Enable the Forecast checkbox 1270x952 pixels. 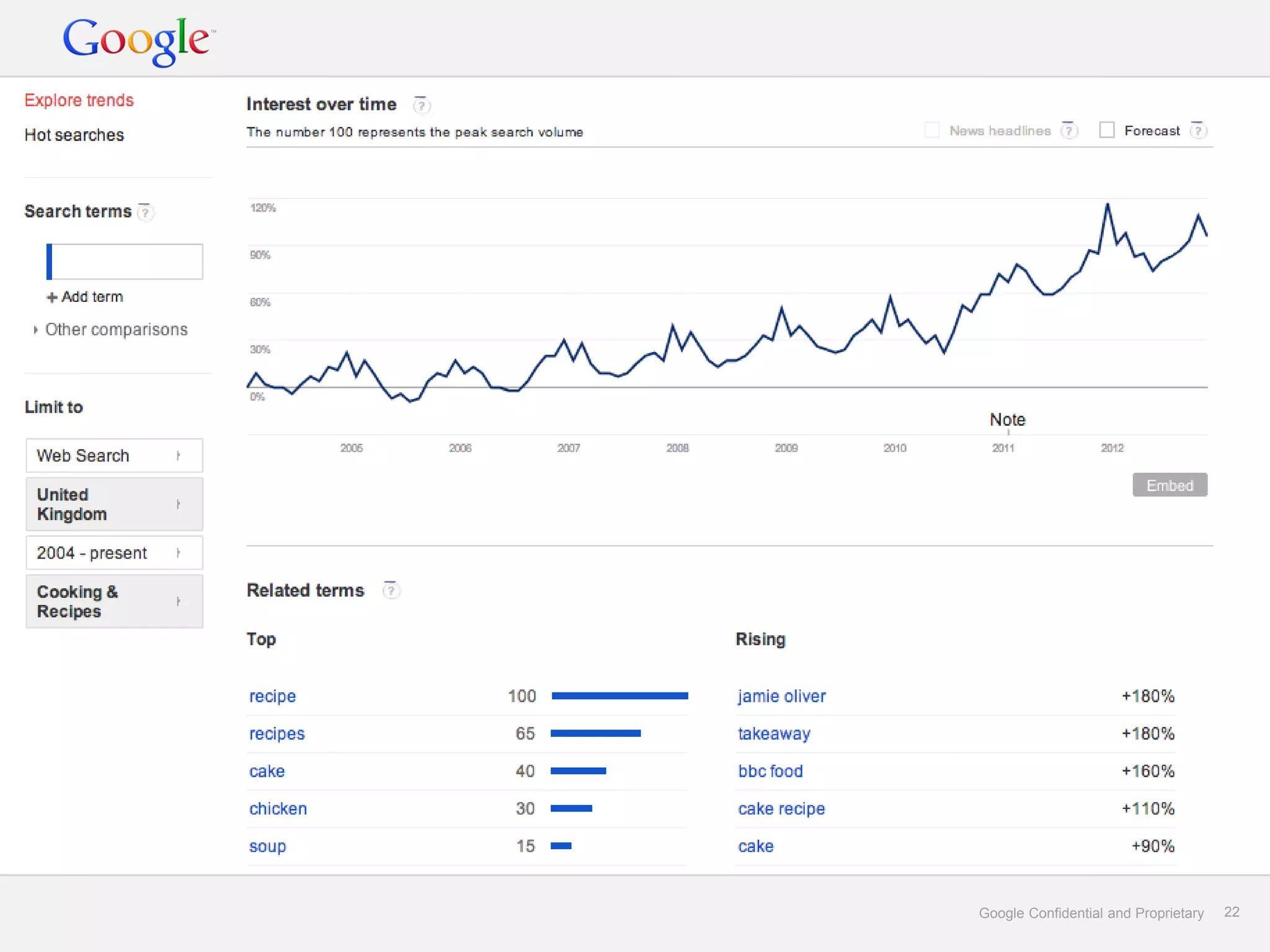pyautogui.click(x=1107, y=130)
